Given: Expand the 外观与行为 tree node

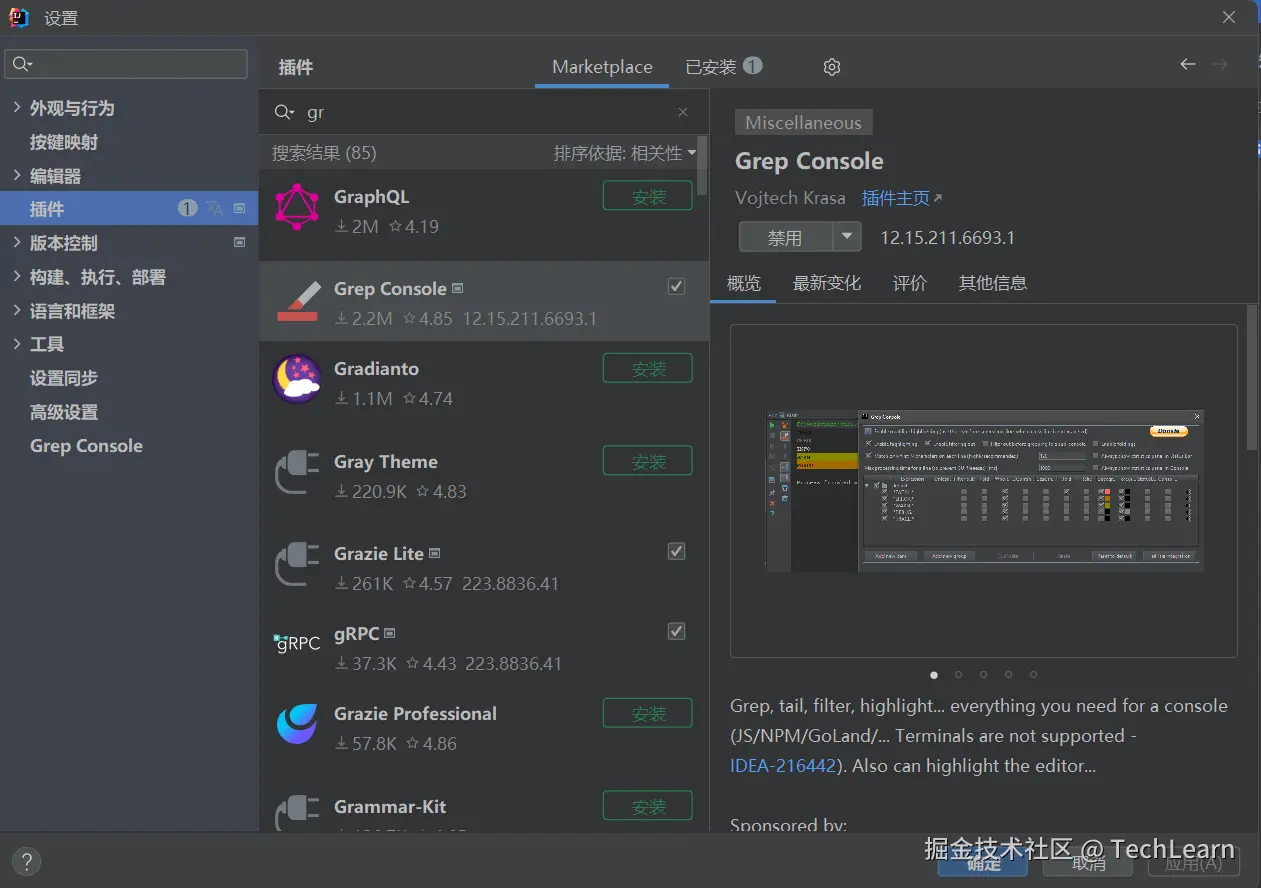Looking at the screenshot, I should tap(17, 107).
